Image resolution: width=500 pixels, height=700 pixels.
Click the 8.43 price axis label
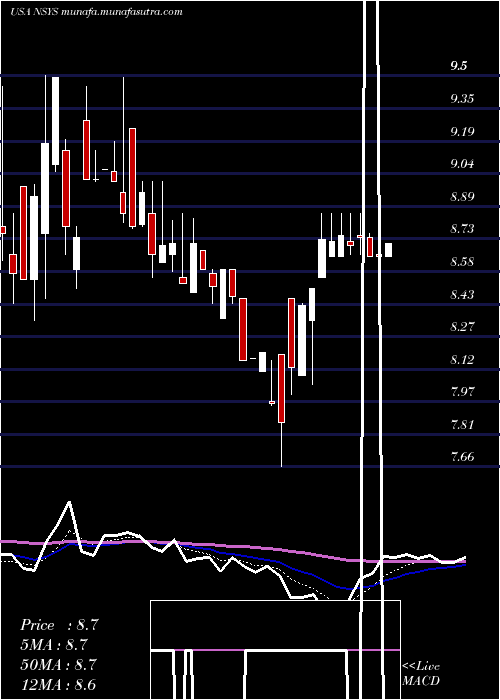pyautogui.click(x=462, y=295)
